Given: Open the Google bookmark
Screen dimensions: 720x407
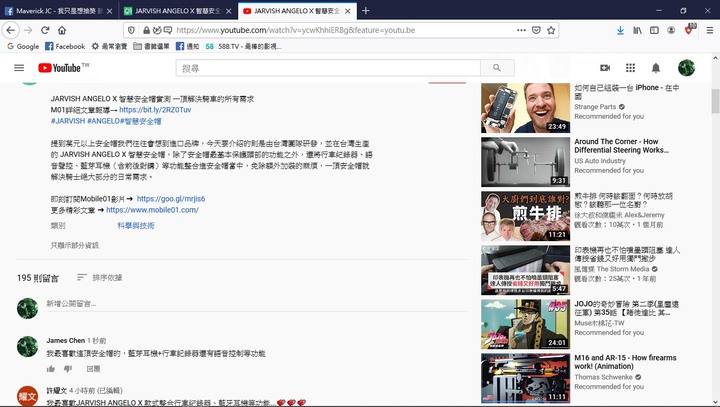Looking at the screenshot, I should pyautogui.click(x=23, y=46).
